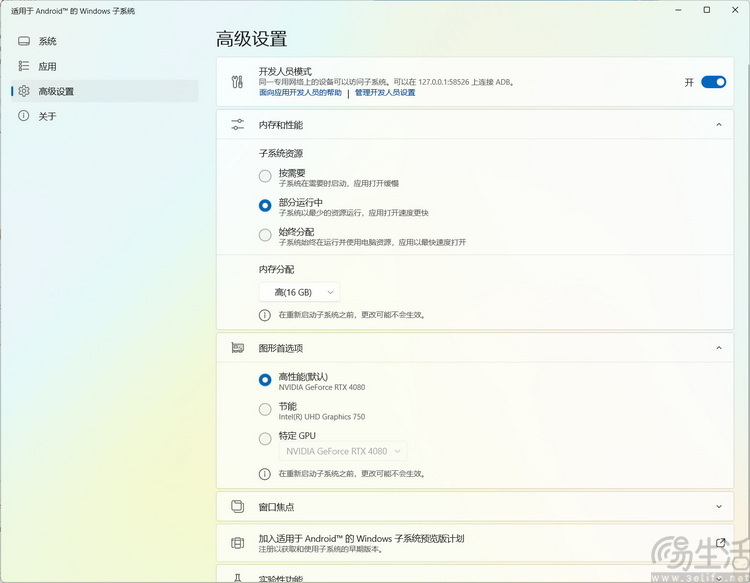Viewport: 750px width, 583px height.
Task: Click the 图形首选项 header text
Action: click(x=281, y=348)
